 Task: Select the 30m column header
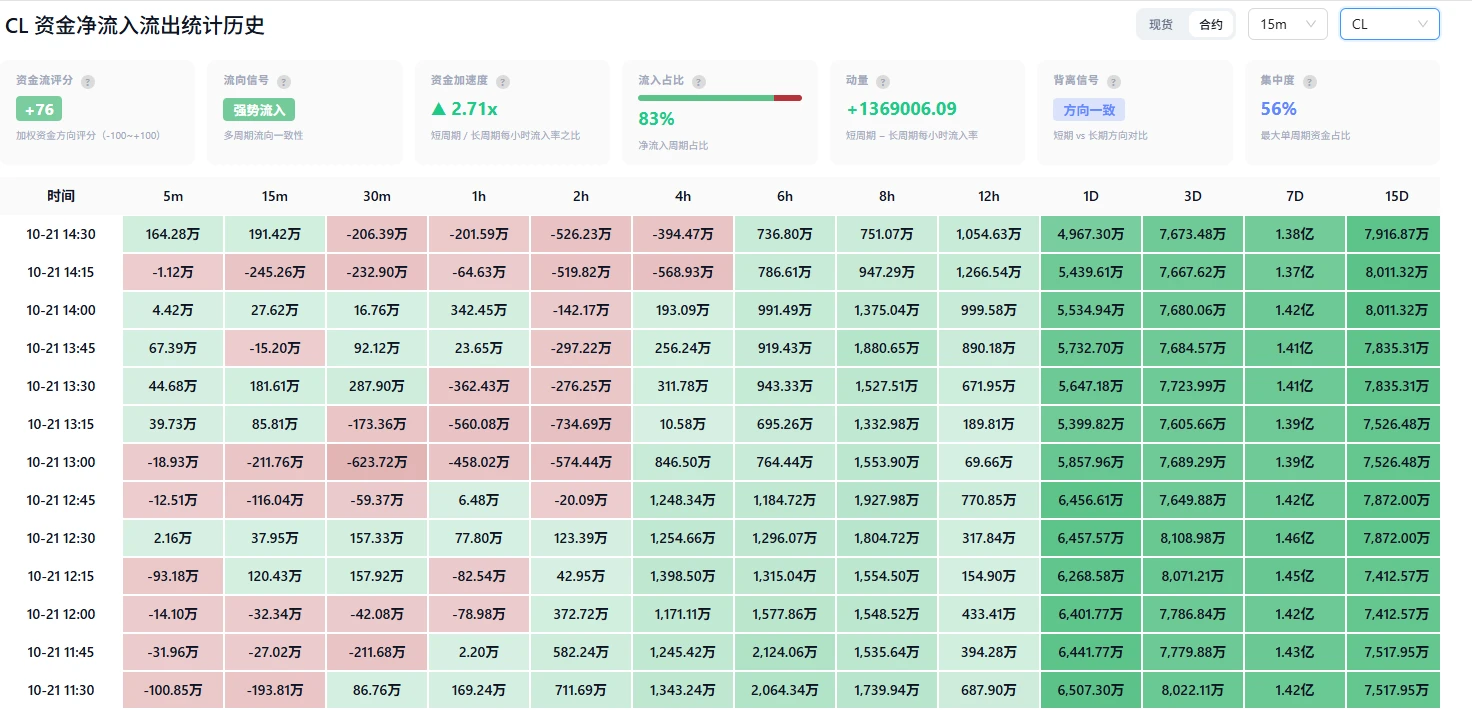[x=377, y=196]
